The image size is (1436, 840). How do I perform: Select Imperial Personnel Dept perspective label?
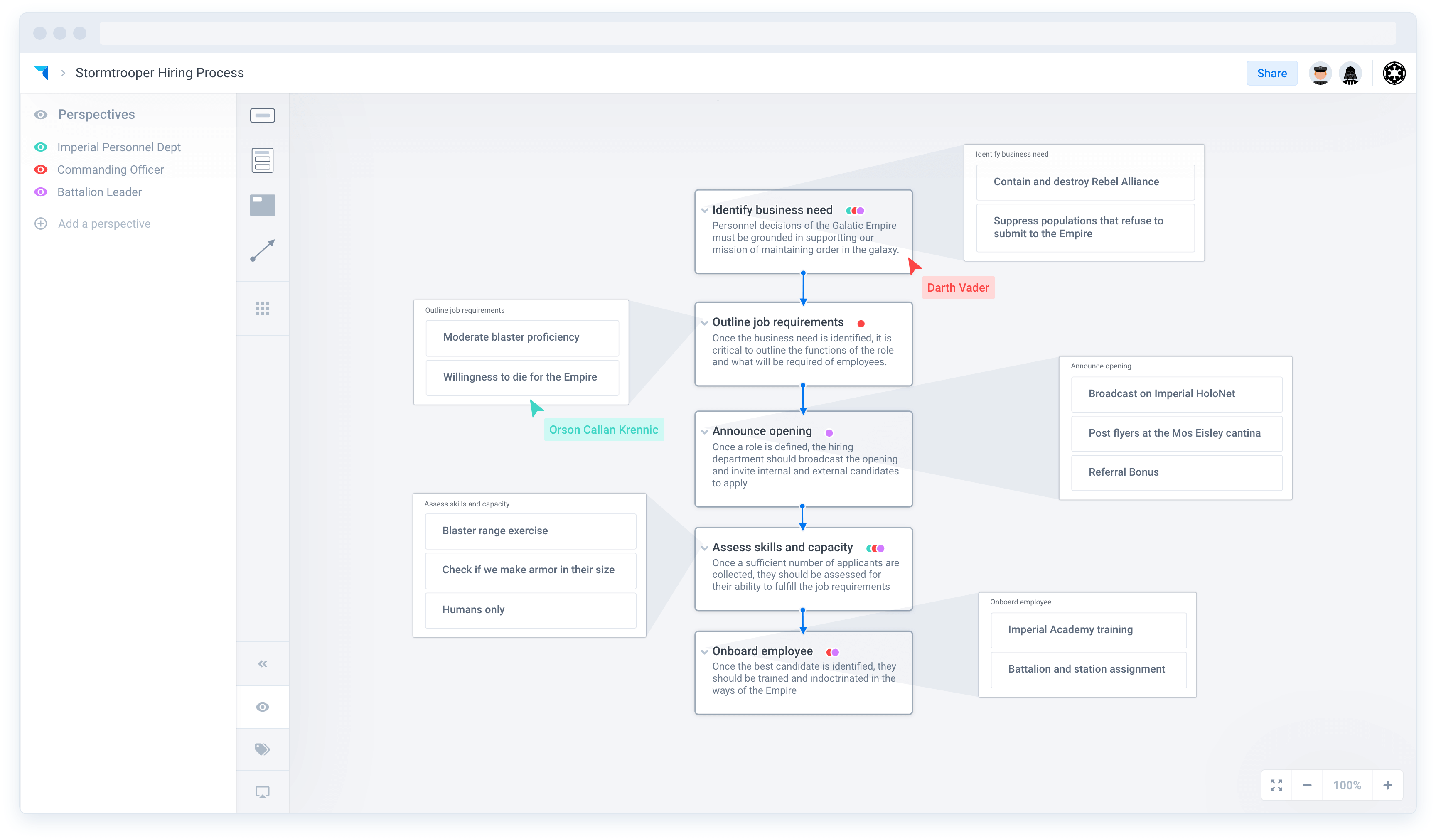(x=118, y=147)
